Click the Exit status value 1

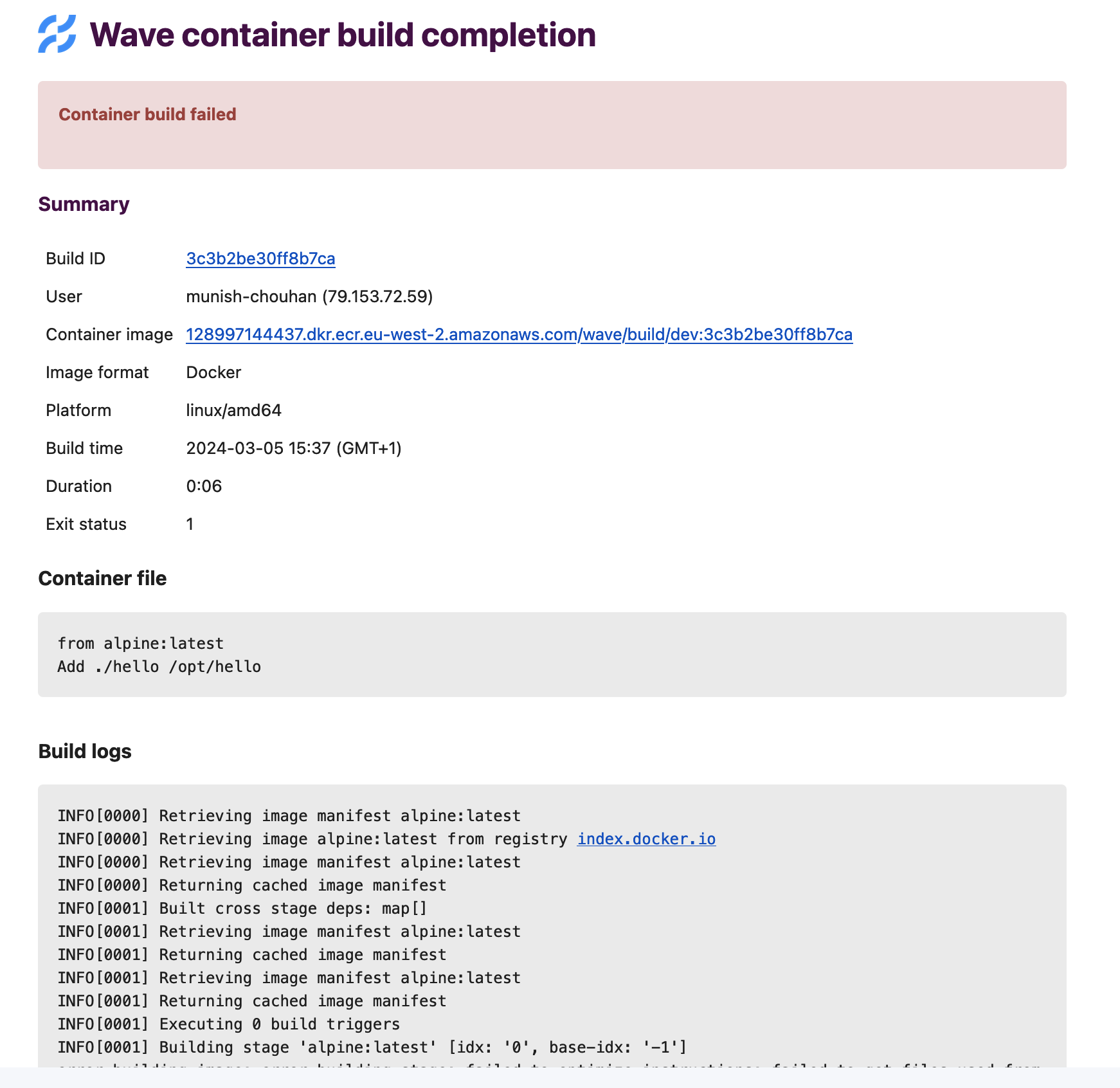(190, 524)
